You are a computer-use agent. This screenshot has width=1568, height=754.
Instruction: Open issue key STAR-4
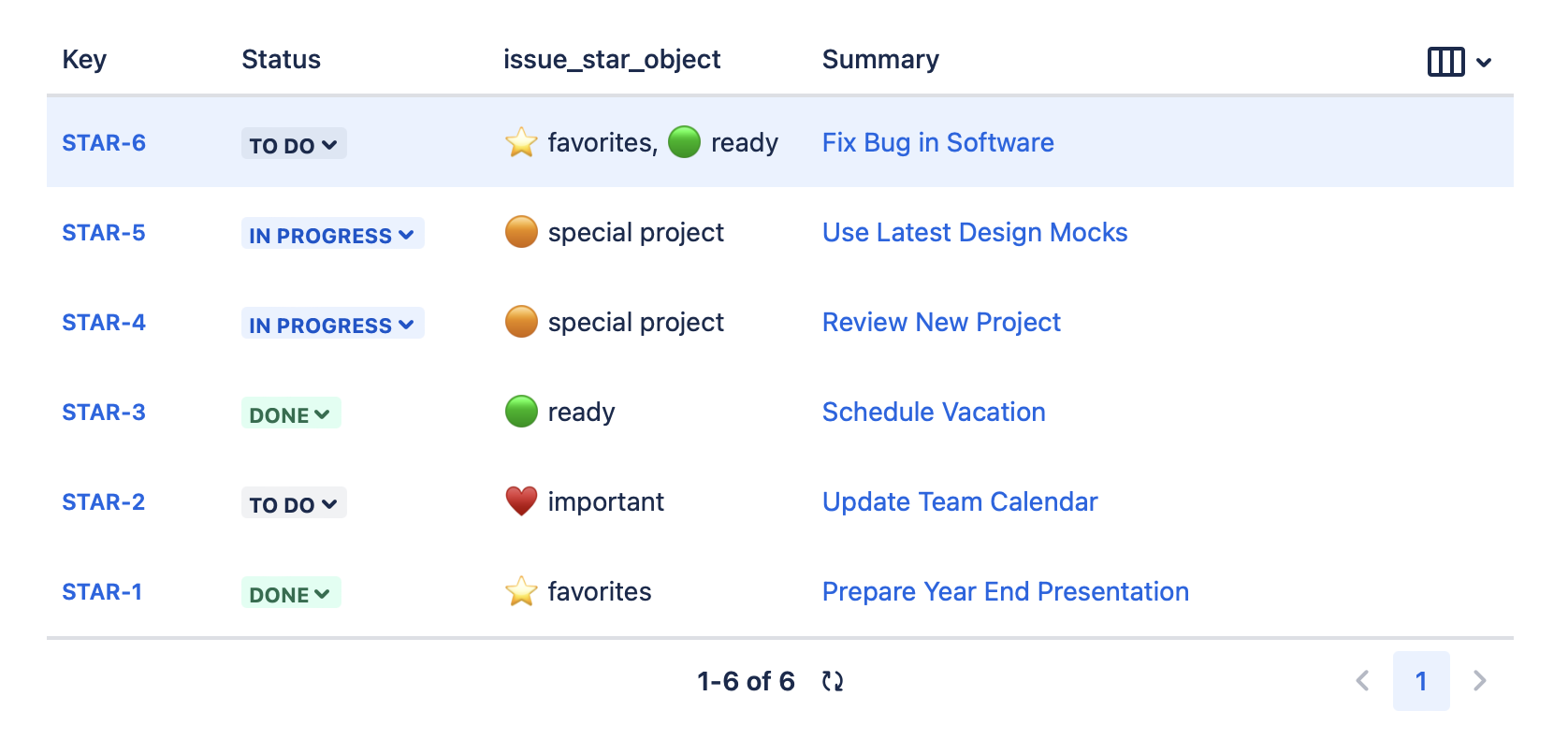coord(104,323)
